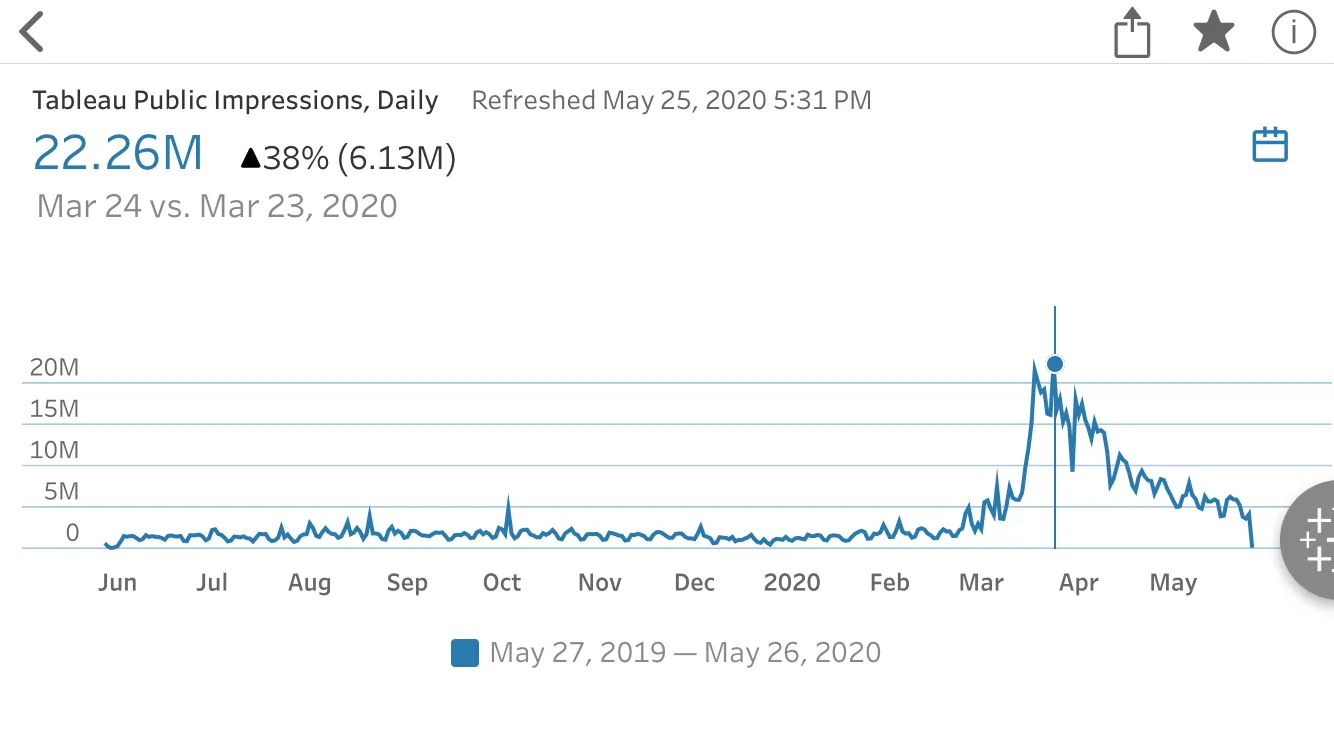Tap the selected data point marker
This screenshot has height=750, width=1334.
pyautogui.click(x=1055, y=364)
